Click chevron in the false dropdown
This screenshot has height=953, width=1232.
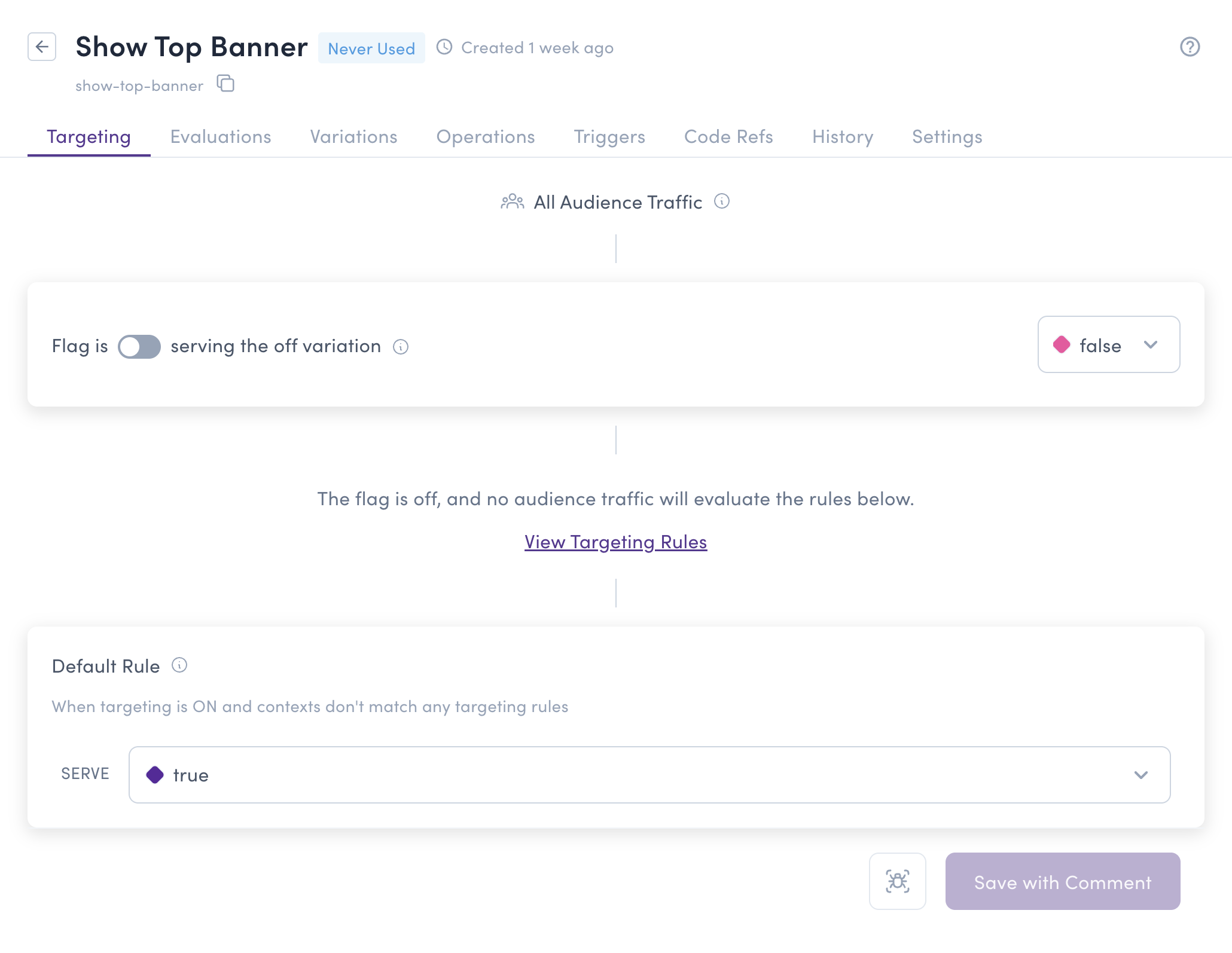point(1151,345)
